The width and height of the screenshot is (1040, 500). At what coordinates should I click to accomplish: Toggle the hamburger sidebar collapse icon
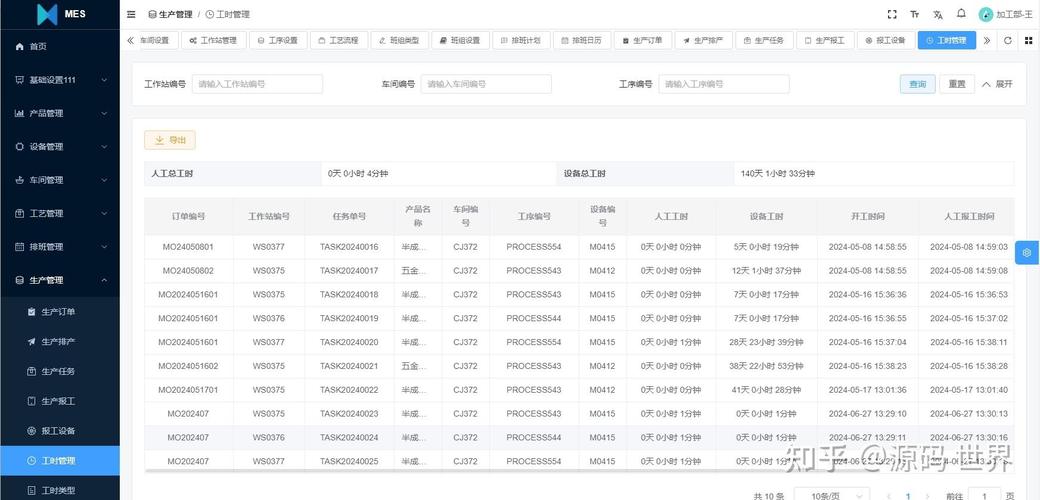click(131, 14)
